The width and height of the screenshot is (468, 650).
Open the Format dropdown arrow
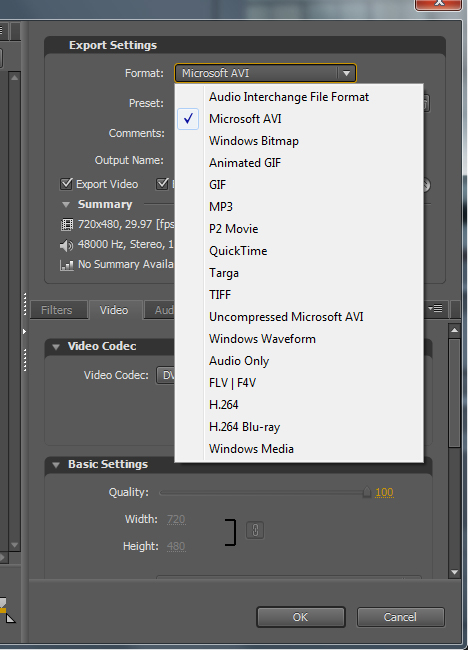pos(346,73)
